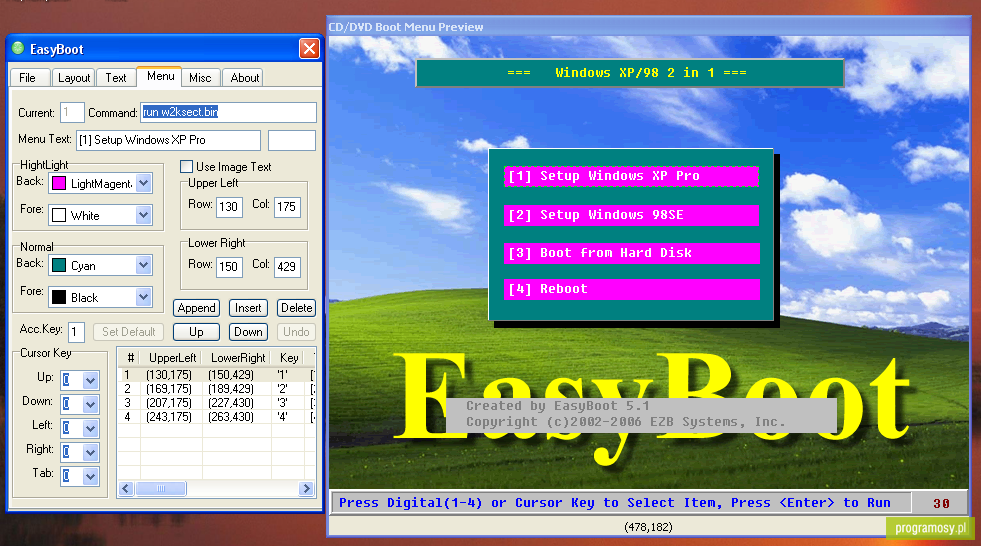The height and width of the screenshot is (546, 981).
Task: Open Cursor Key Right dropdown
Action: [x=90, y=452]
